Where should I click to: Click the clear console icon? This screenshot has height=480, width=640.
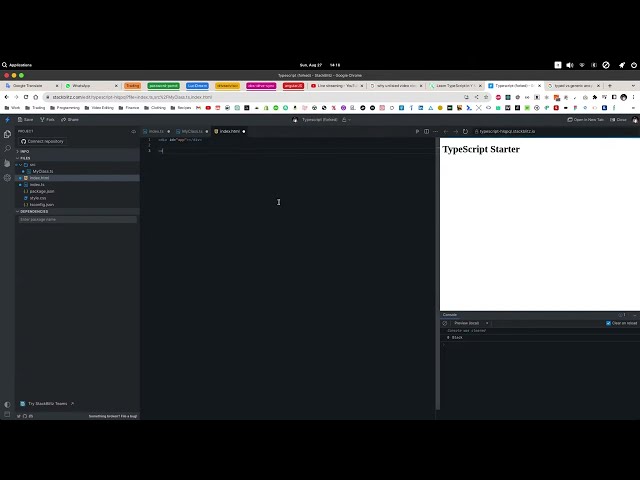(444, 323)
